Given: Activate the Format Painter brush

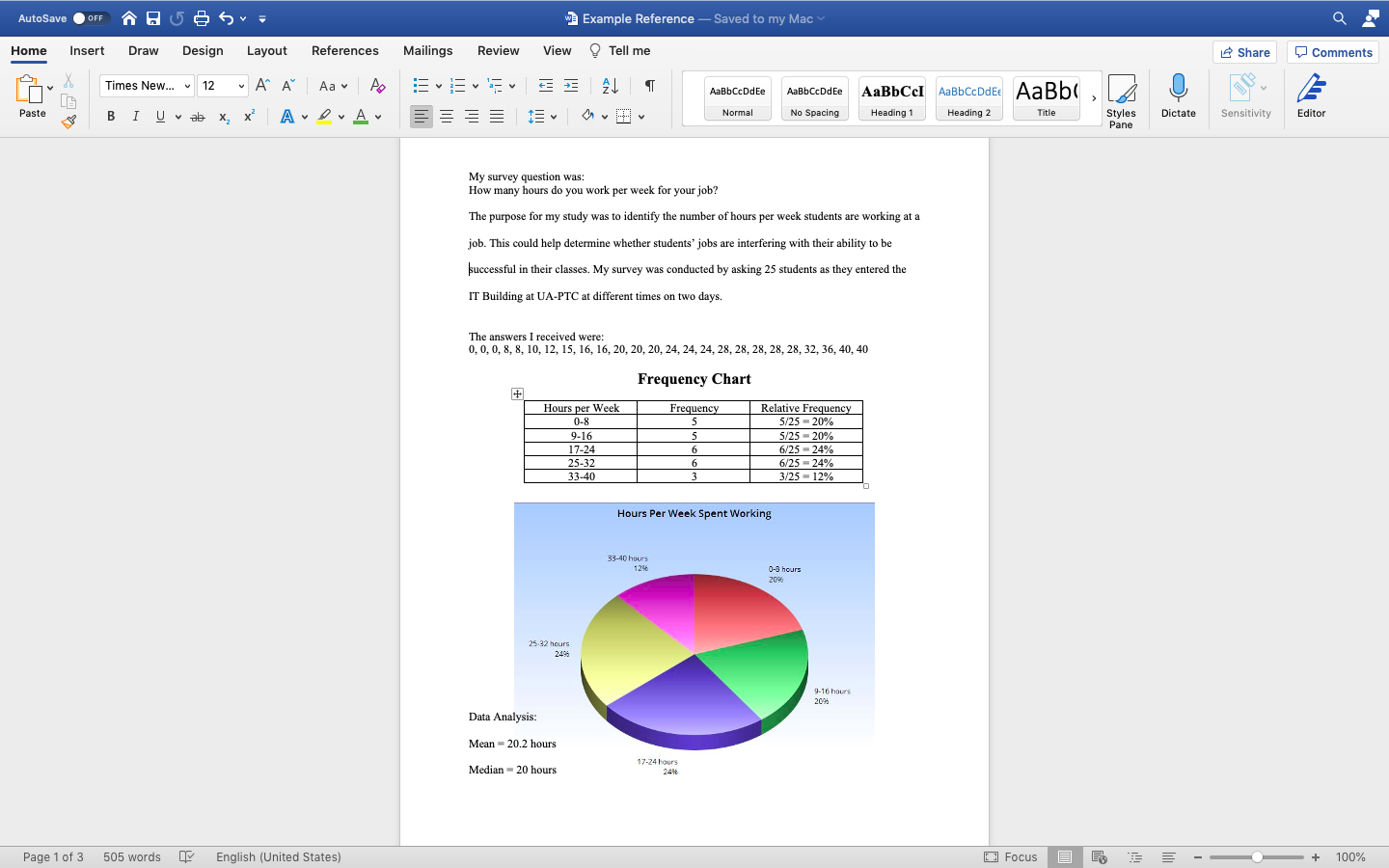Looking at the screenshot, I should tap(68, 122).
